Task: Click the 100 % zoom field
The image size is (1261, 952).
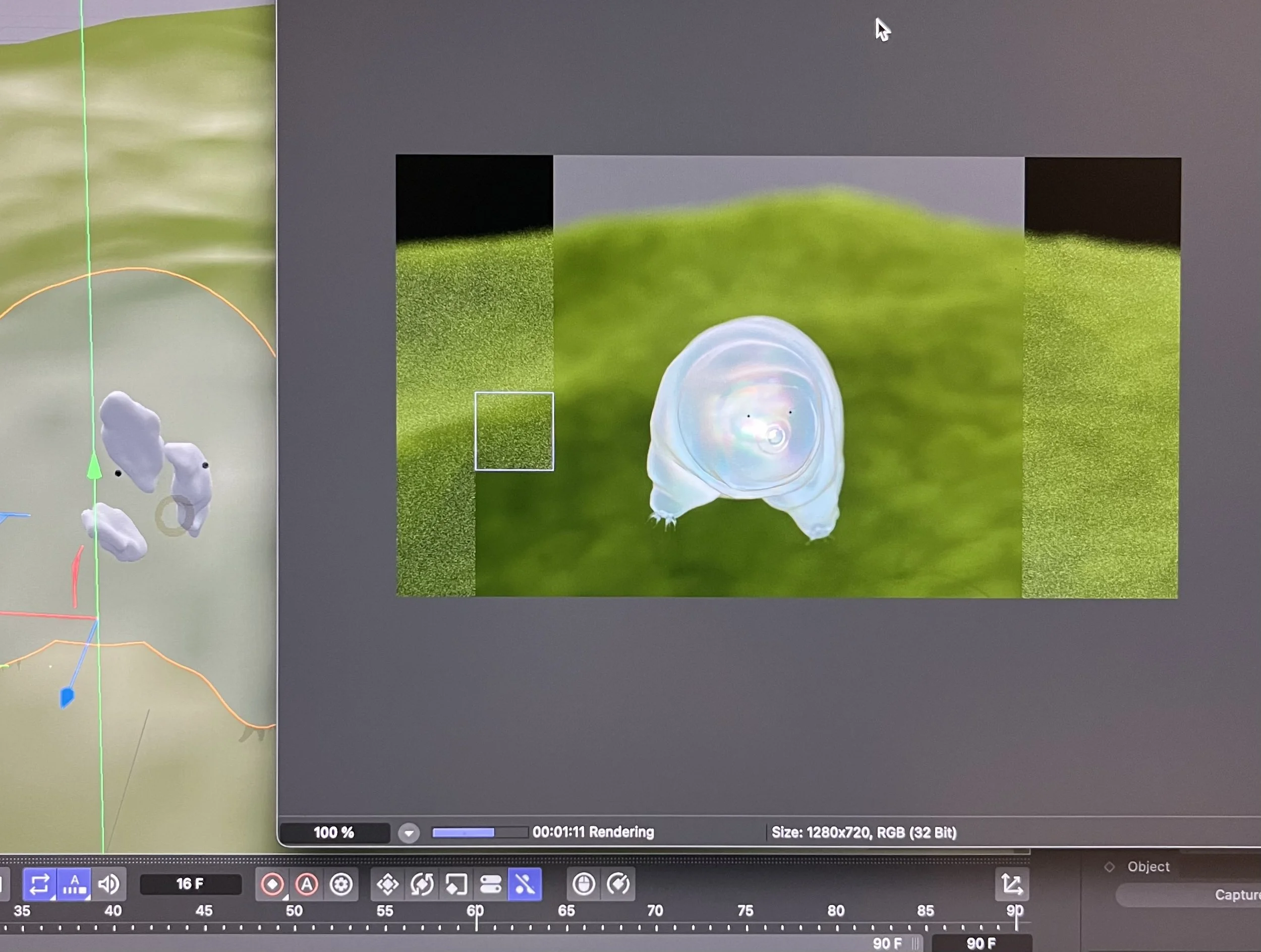Action: point(334,832)
